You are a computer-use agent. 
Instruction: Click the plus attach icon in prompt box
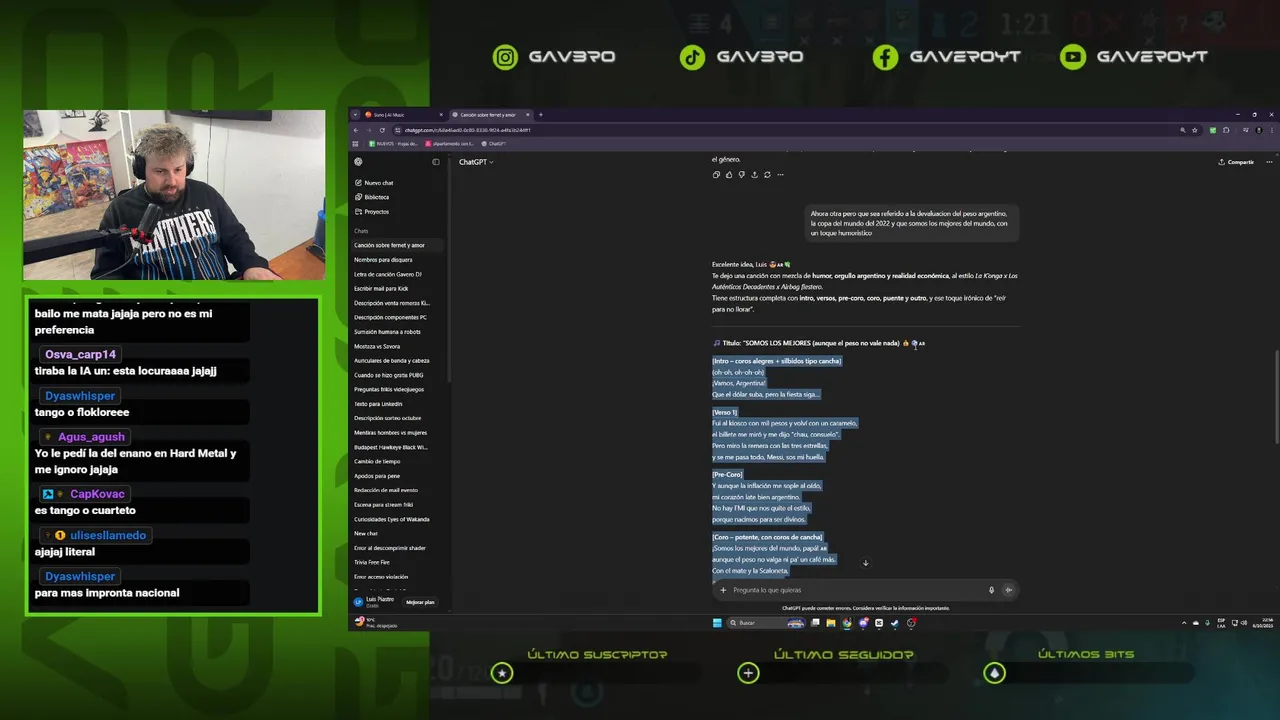point(723,590)
